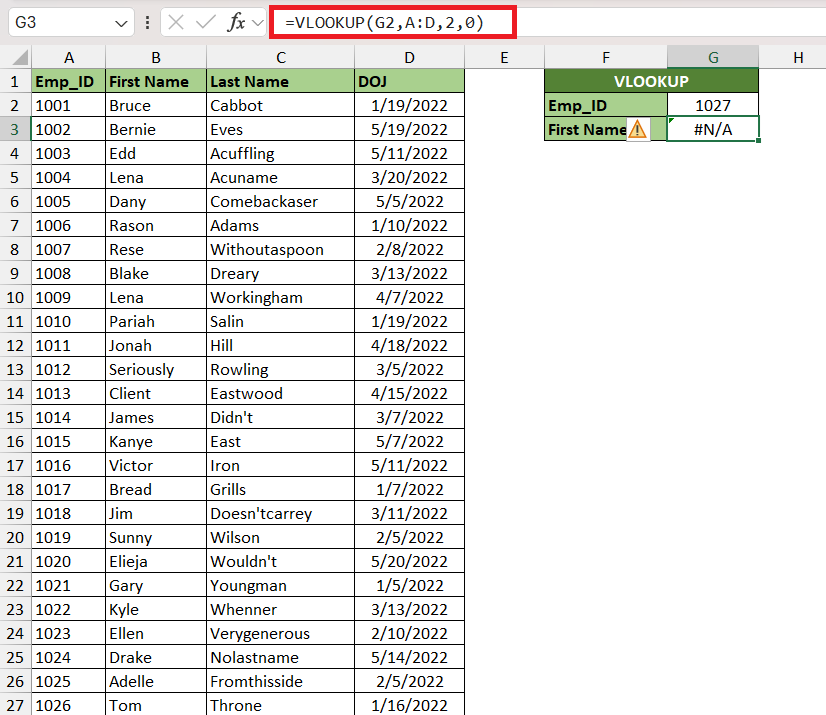Select the cell containing Acuffling

(x=281, y=153)
